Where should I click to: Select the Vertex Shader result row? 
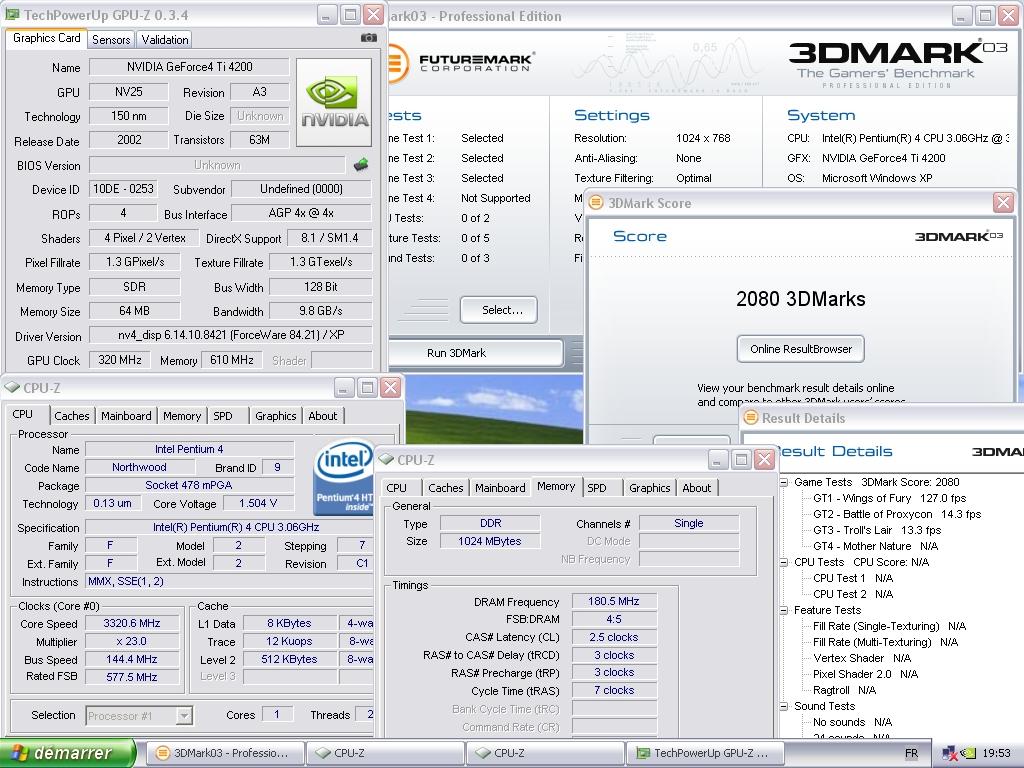[x=862, y=658]
